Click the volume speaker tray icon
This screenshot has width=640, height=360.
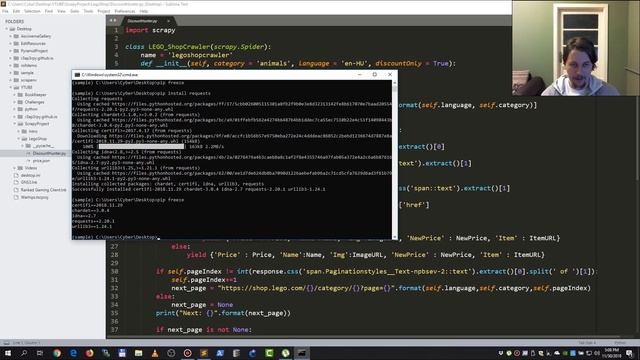(x=596, y=353)
